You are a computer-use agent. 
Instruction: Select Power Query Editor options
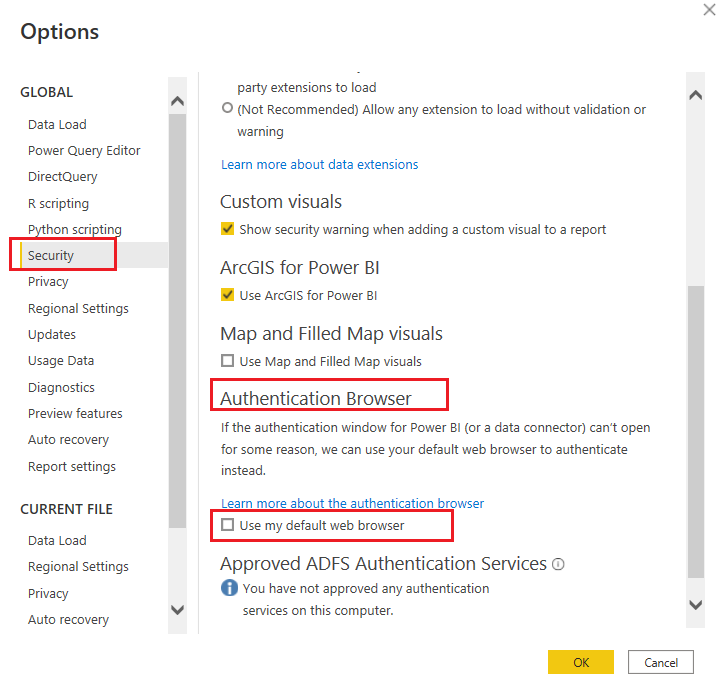[x=84, y=151]
